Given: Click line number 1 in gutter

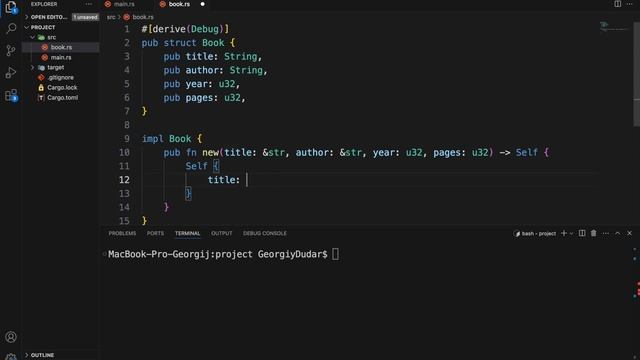Looking at the screenshot, I should pos(127,29).
